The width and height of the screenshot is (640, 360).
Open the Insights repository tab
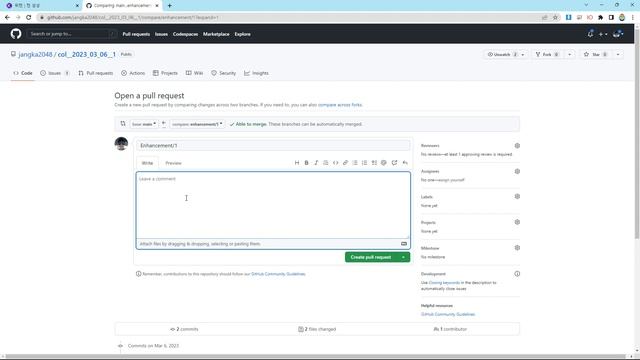click(256, 73)
